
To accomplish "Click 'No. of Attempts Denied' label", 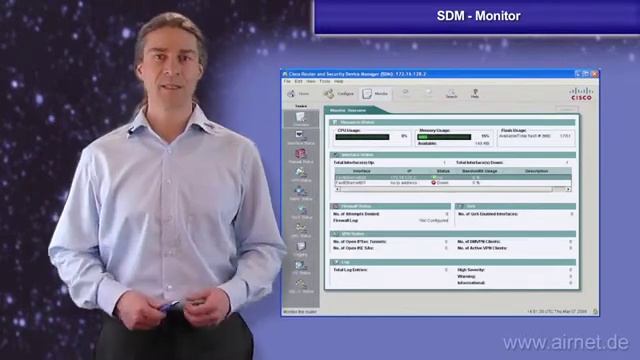I will [x=356, y=214].
